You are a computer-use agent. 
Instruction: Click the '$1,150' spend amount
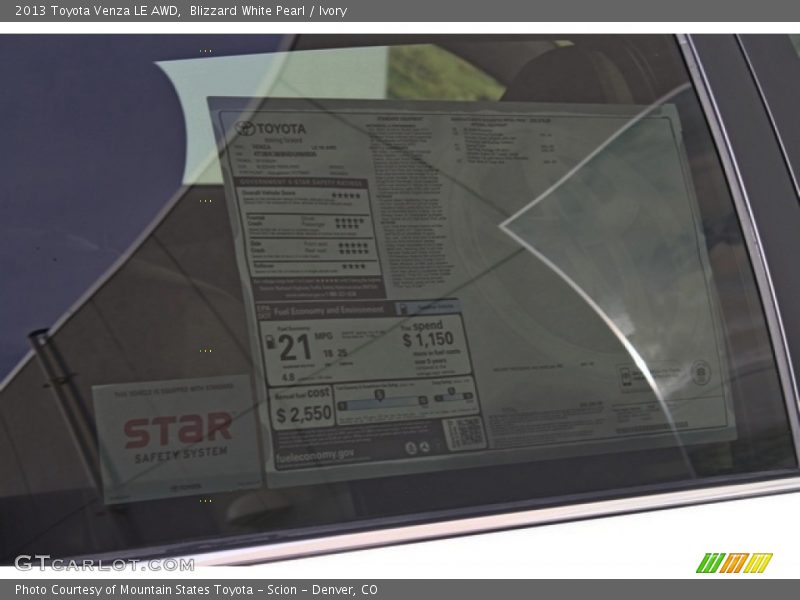pos(428,339)
